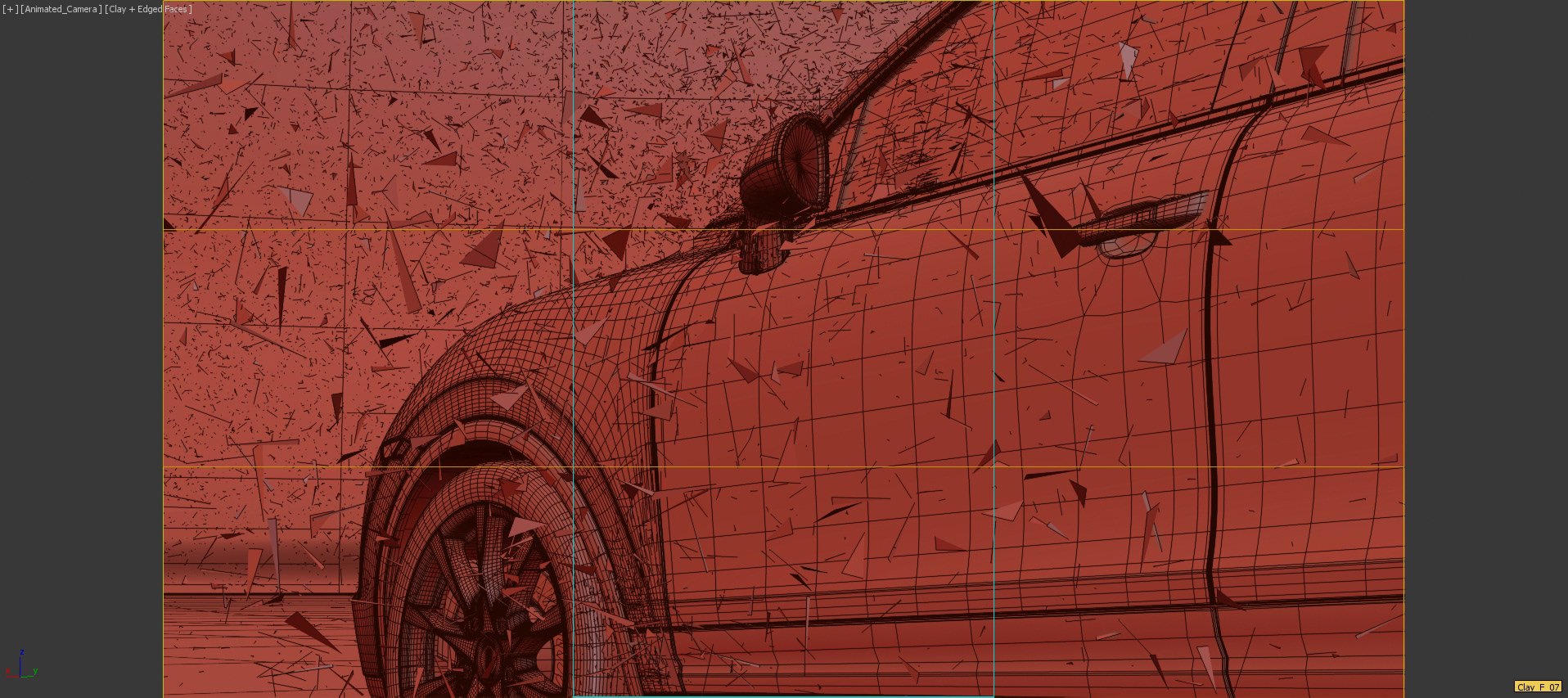
Task: Open the Clay + Edged Faces shading menu
Action: (x=149, y=9)
